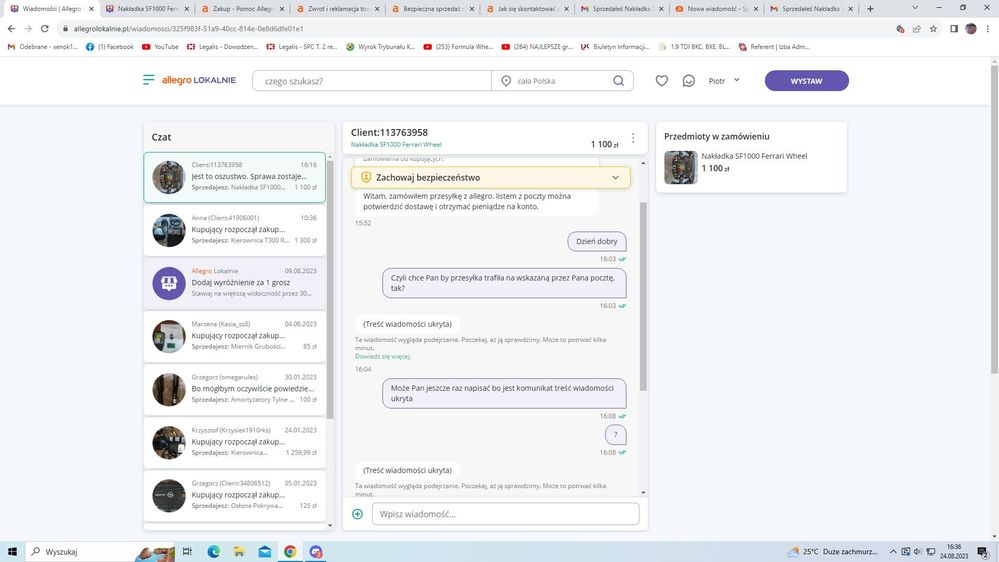Viewport: 999px width, 562px height.
Task: Expand the Zachowaj bezpieczeństwo banner
Action: (614, 177)
